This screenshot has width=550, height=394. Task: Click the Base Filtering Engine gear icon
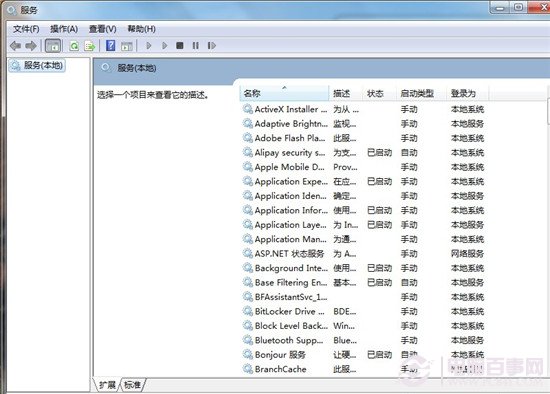248,282
